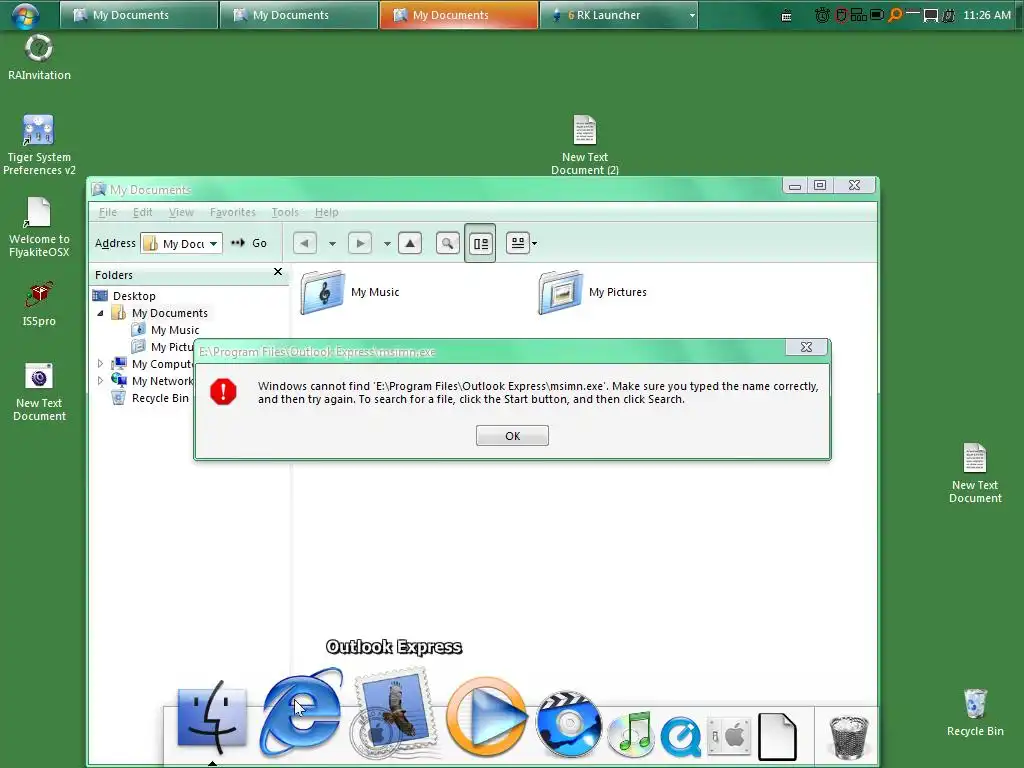Select Desktop in folder tree

(134, 296)
